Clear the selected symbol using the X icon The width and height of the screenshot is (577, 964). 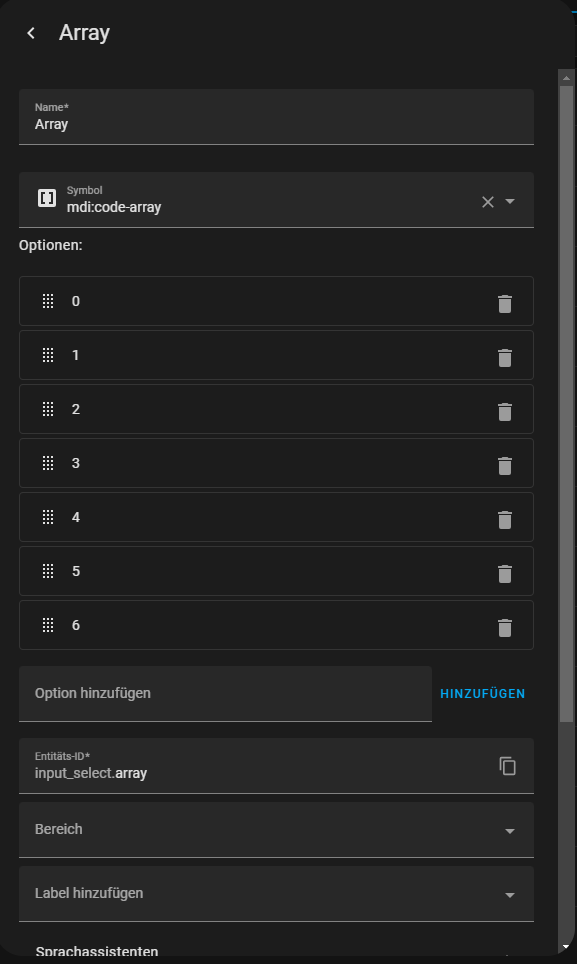pos(488,201)
